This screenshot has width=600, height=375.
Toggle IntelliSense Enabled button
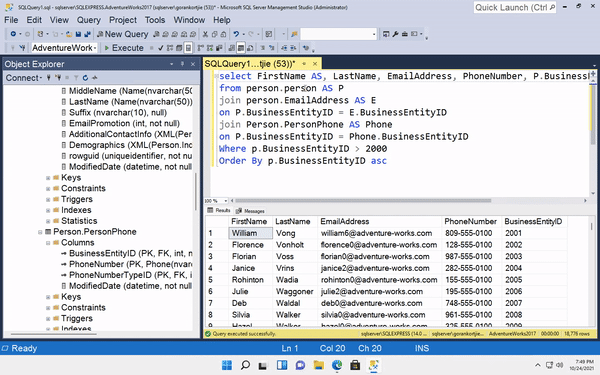[188, 48]
